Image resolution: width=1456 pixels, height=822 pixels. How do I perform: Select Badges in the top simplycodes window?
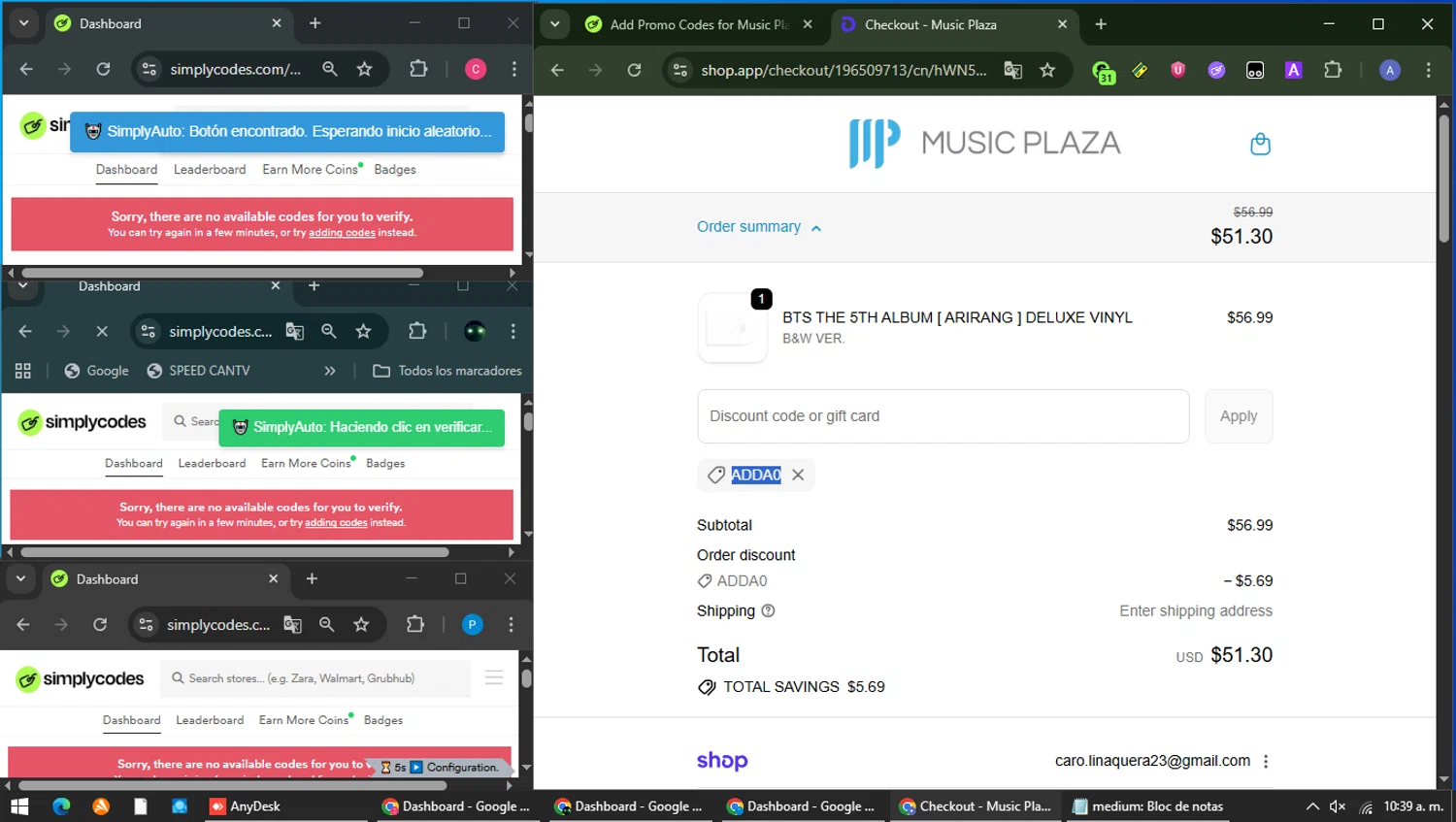(x=395, y=169)
